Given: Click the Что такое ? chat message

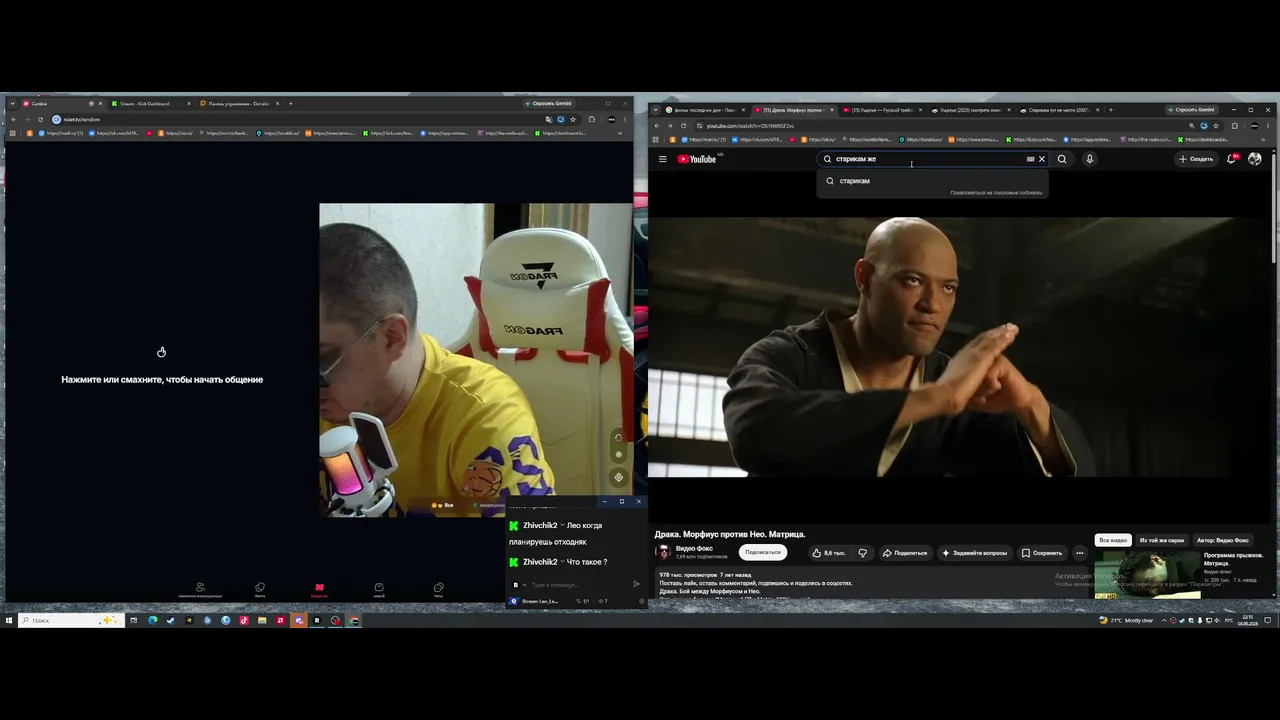Looking at the screenshot, I should tap(587, 562).
